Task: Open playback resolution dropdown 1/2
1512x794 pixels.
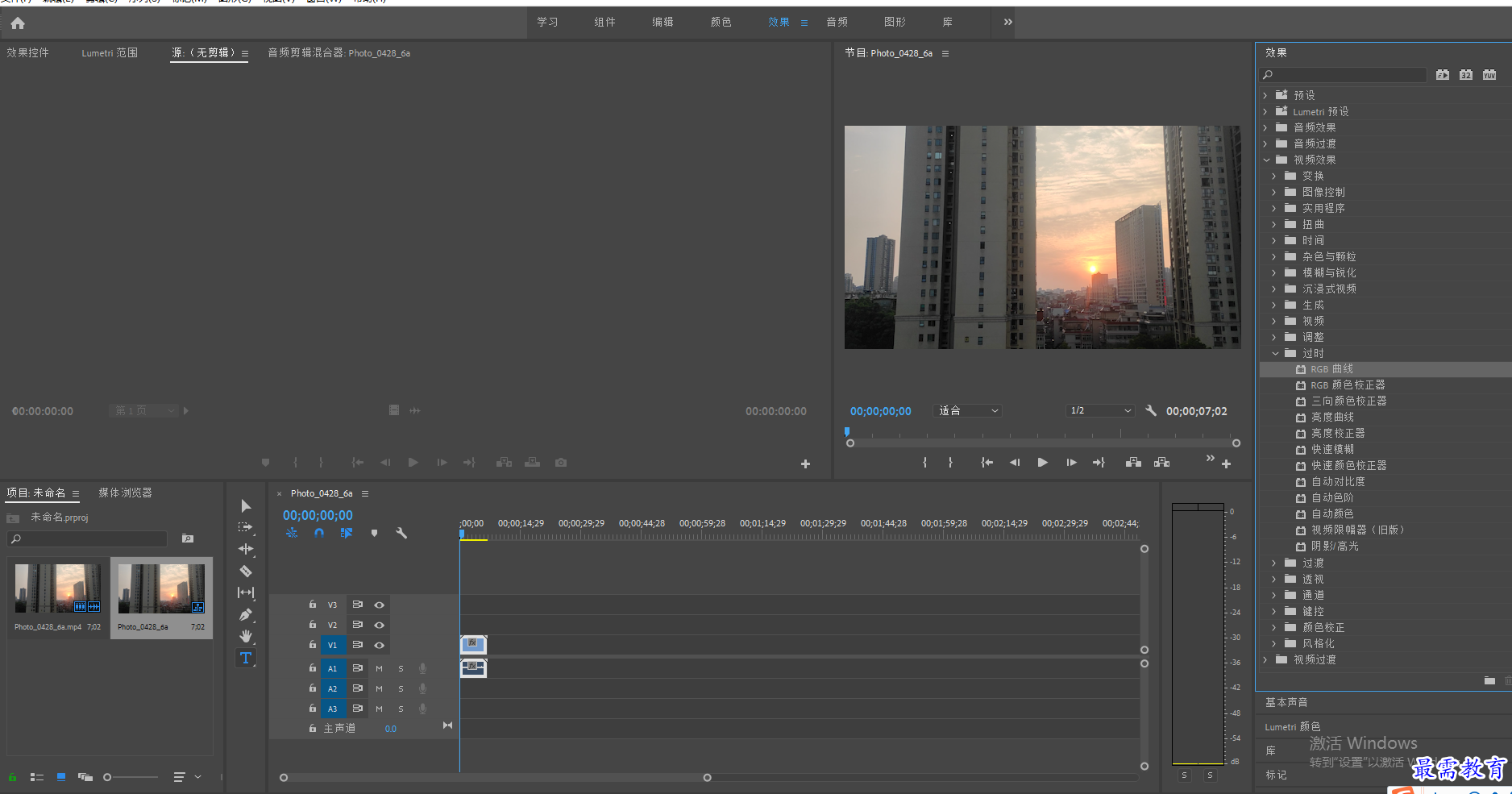Action: point(1100,410)
